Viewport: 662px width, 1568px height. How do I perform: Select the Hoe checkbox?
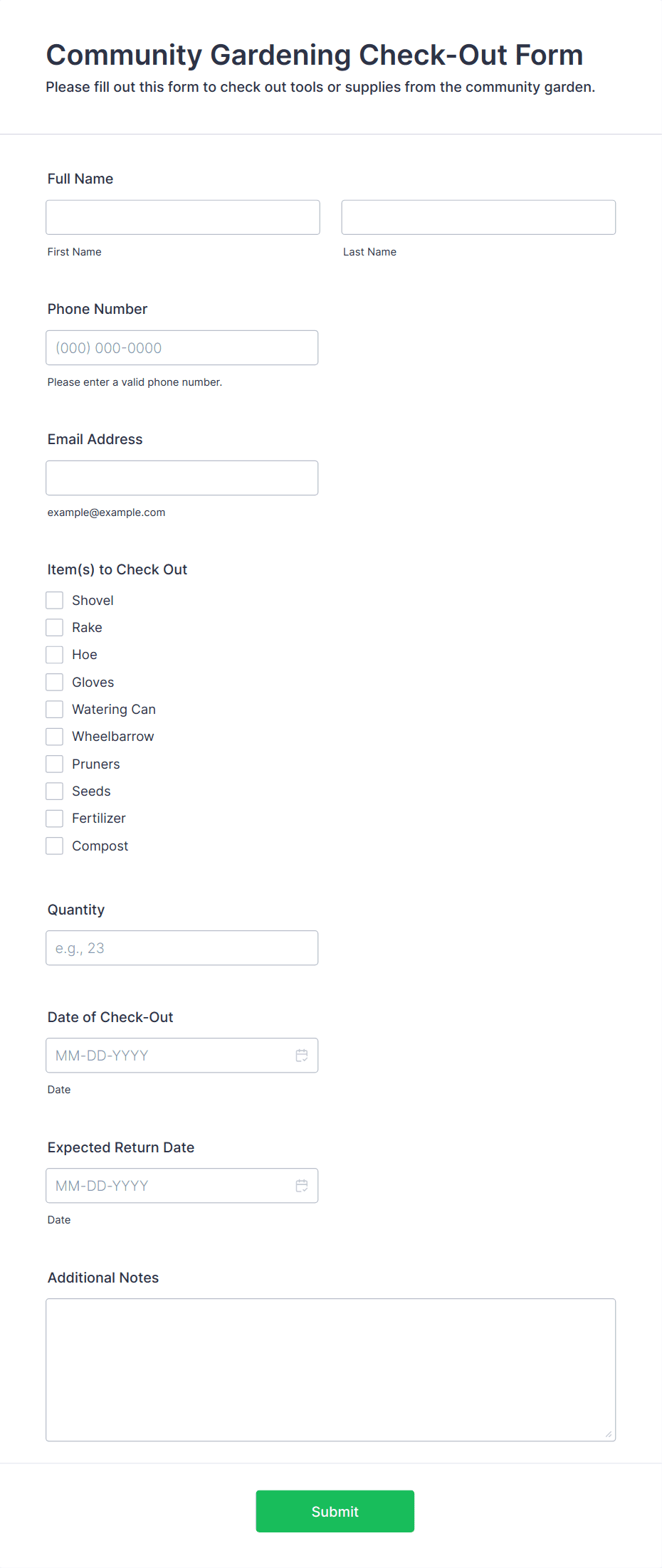click(55, 655)
